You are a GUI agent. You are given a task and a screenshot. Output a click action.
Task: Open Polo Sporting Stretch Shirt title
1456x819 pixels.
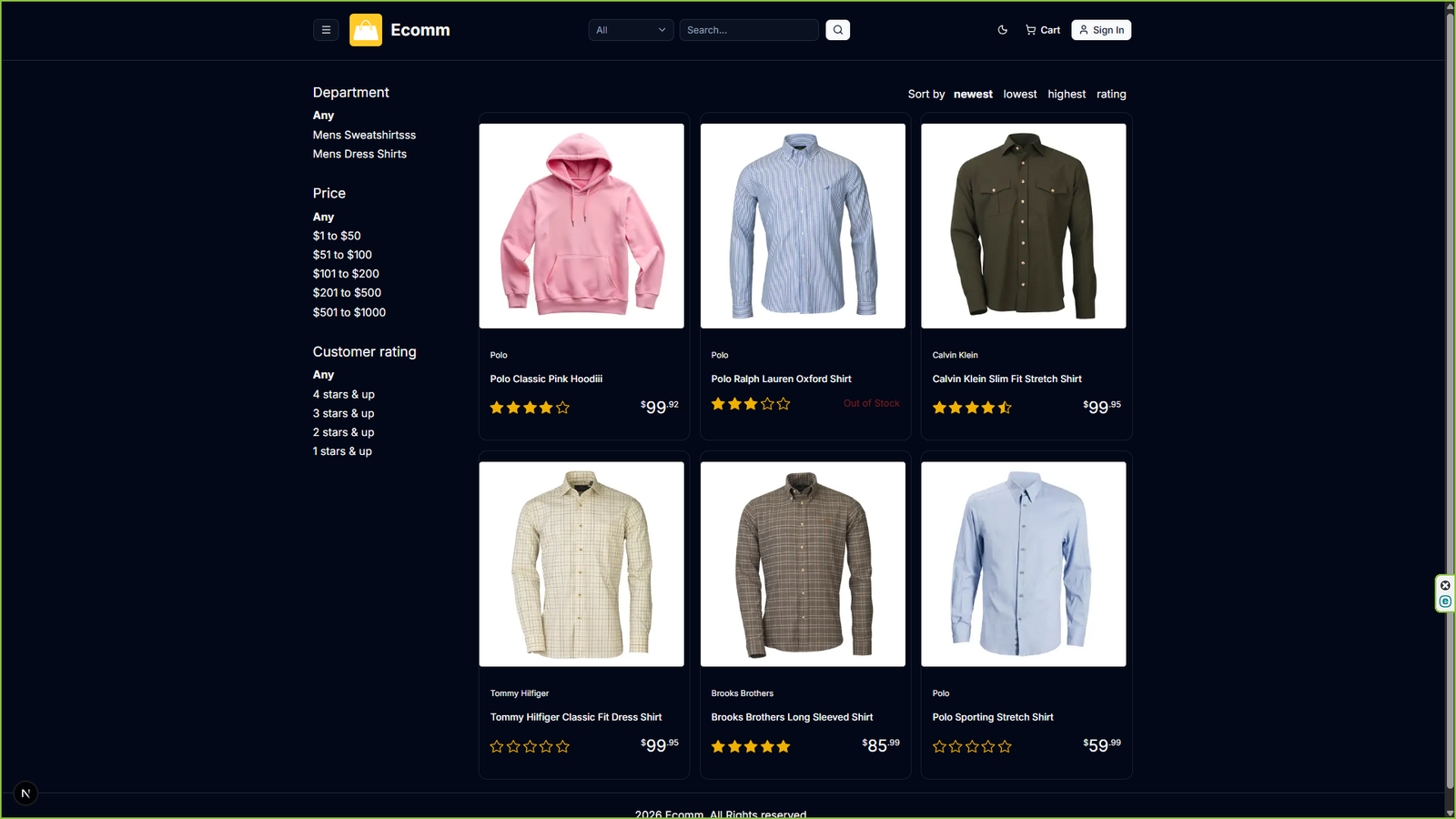point(993,717)
